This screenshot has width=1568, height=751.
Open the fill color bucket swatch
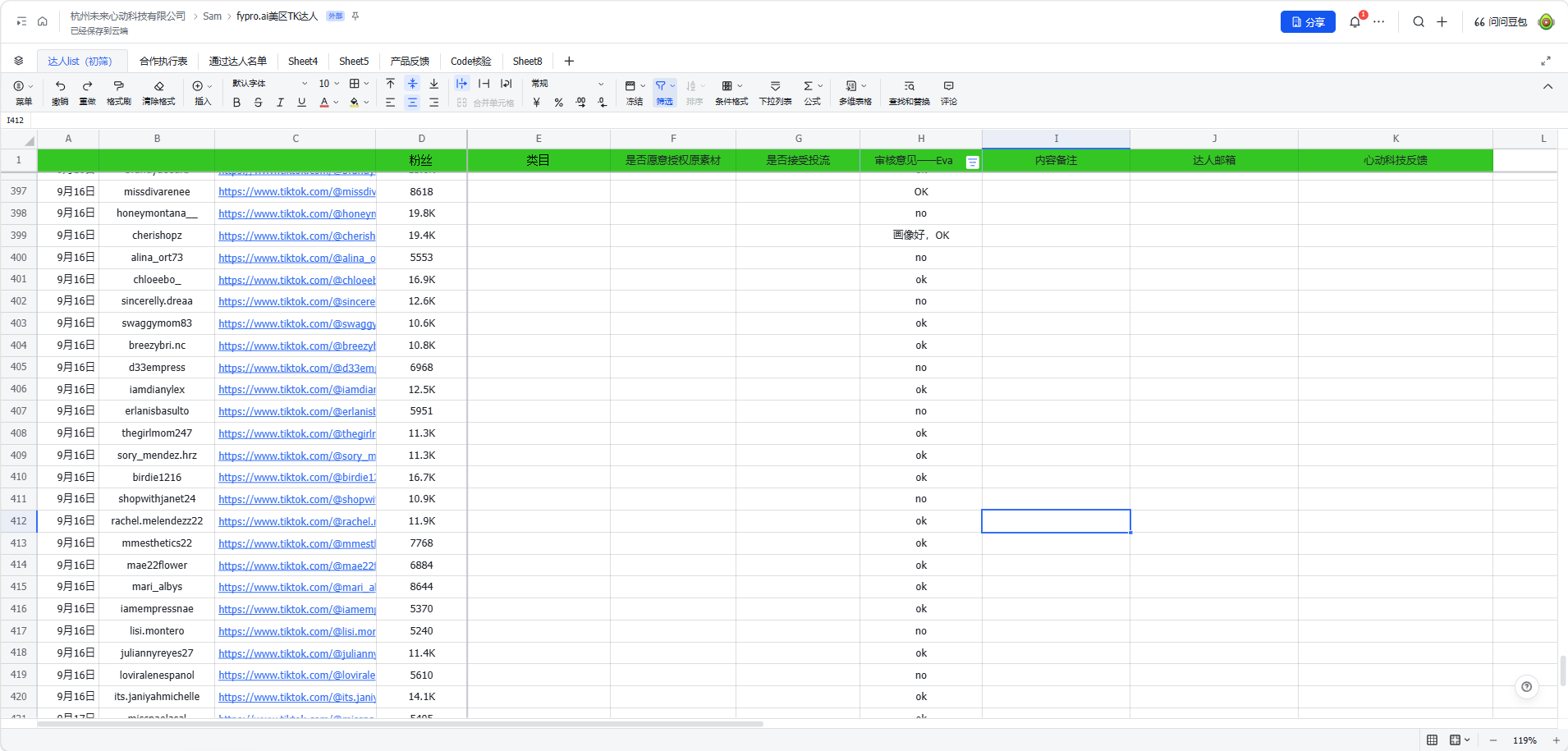355,103
